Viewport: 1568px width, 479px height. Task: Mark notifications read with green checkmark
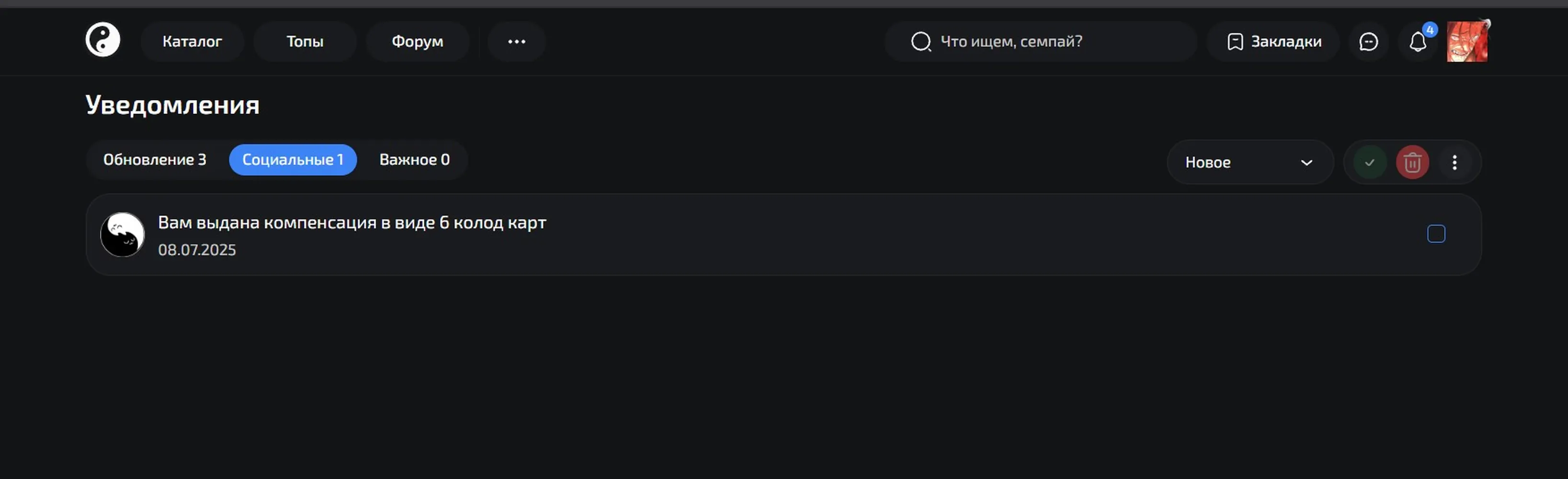(x=1370, y=162)
